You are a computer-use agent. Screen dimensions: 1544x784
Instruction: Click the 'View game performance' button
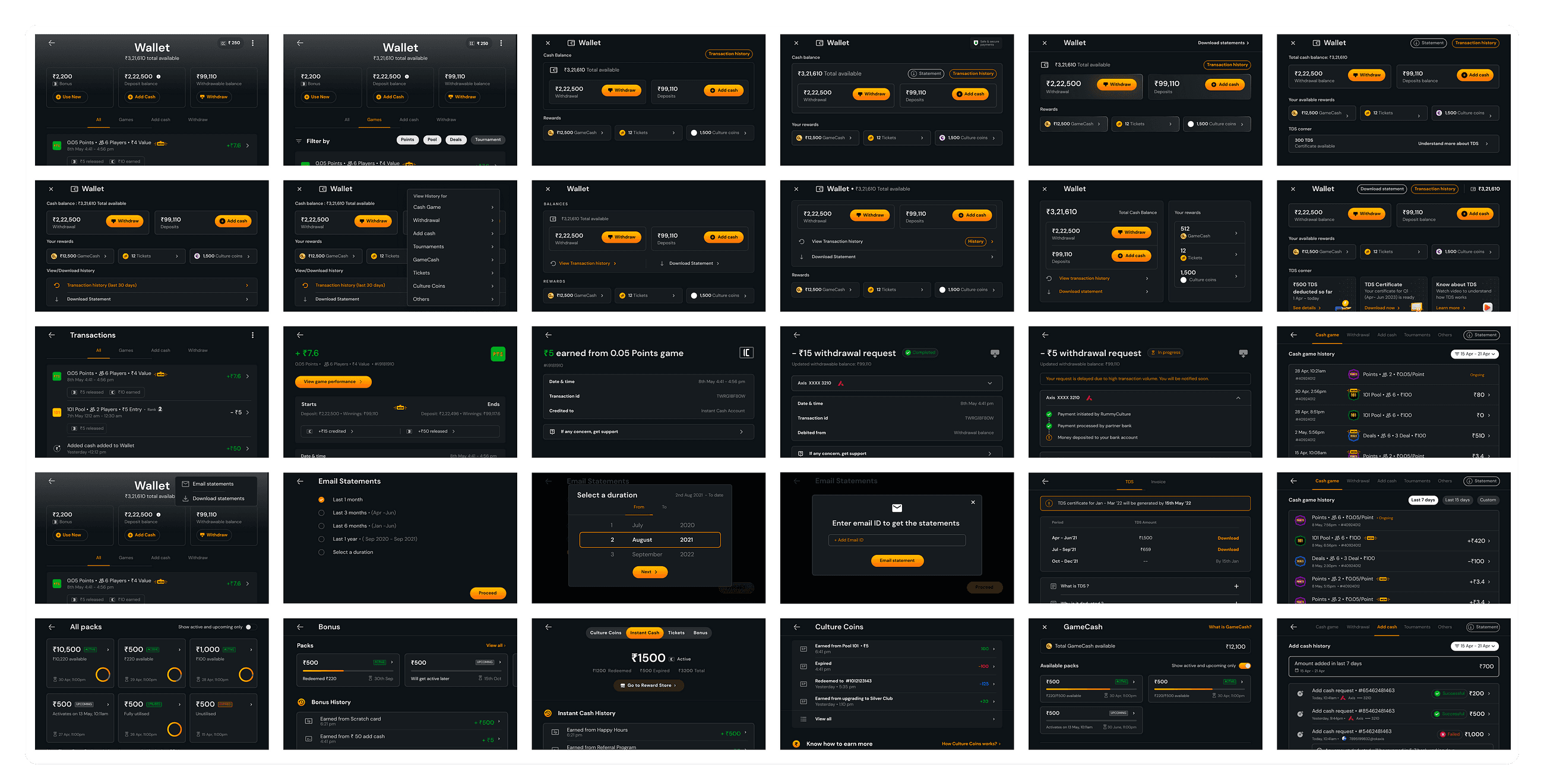(333, 382)
